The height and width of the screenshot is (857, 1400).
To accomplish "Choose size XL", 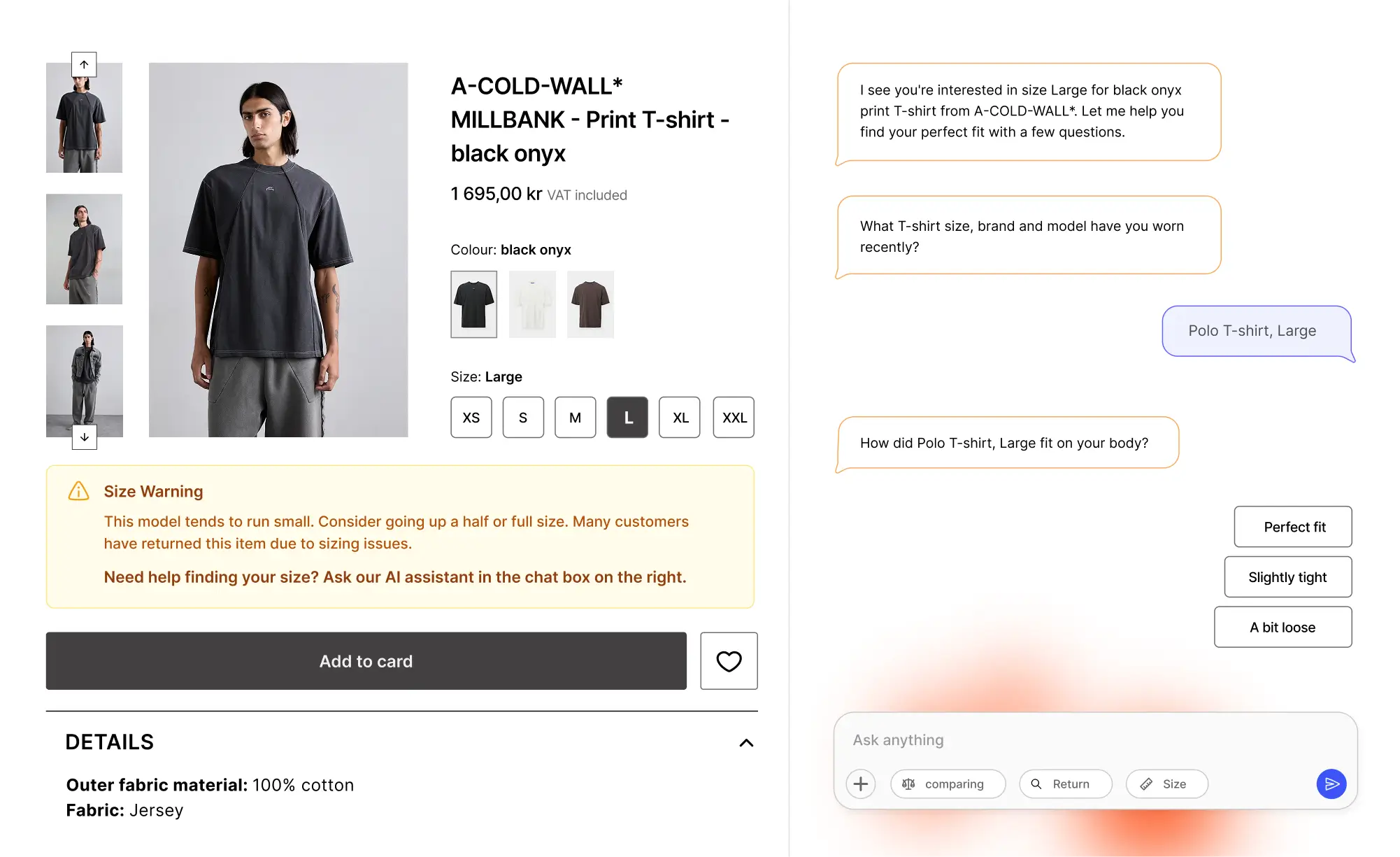I will tap(680, 418).
